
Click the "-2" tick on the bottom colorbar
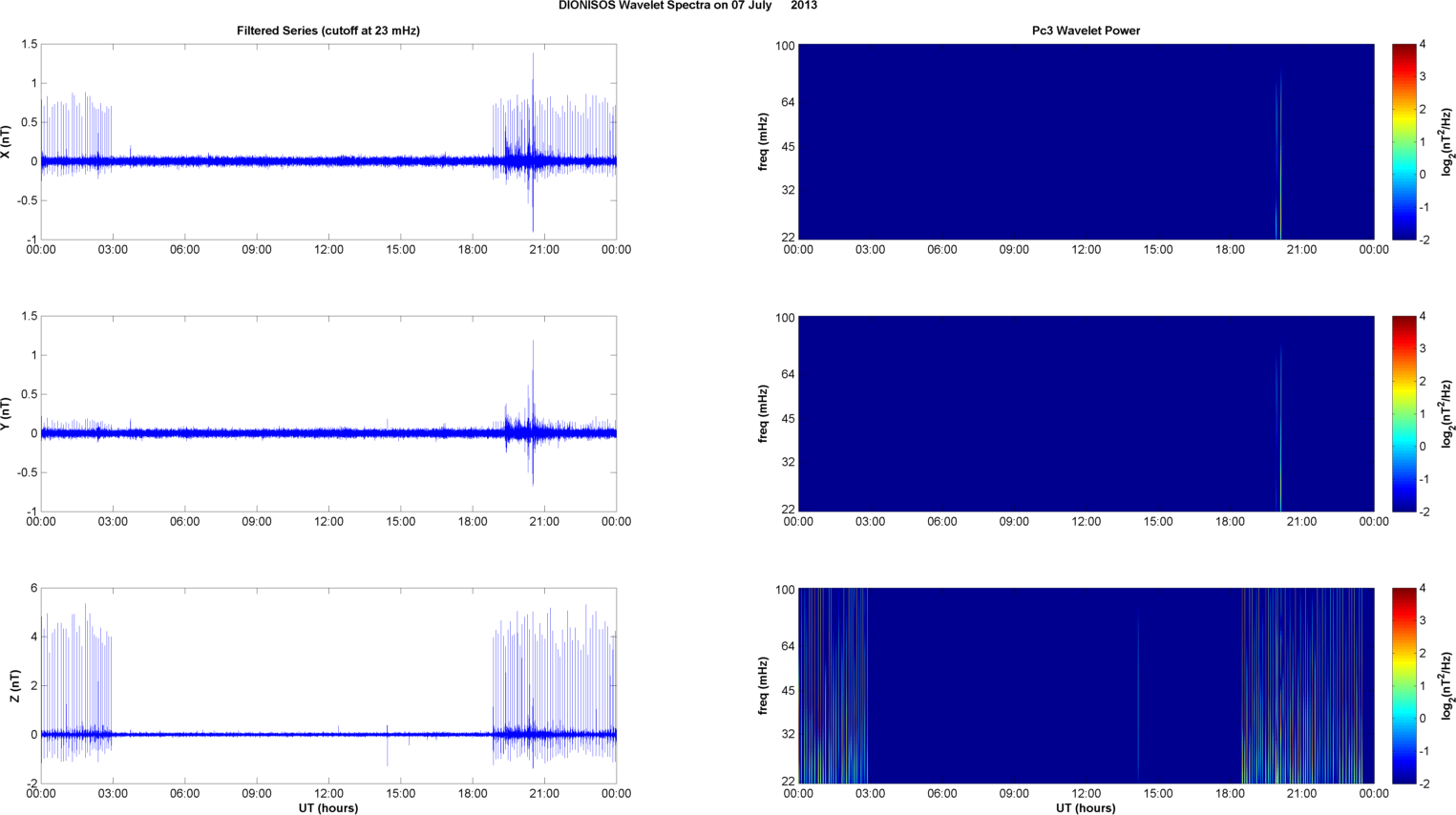tap(1424, 784)
